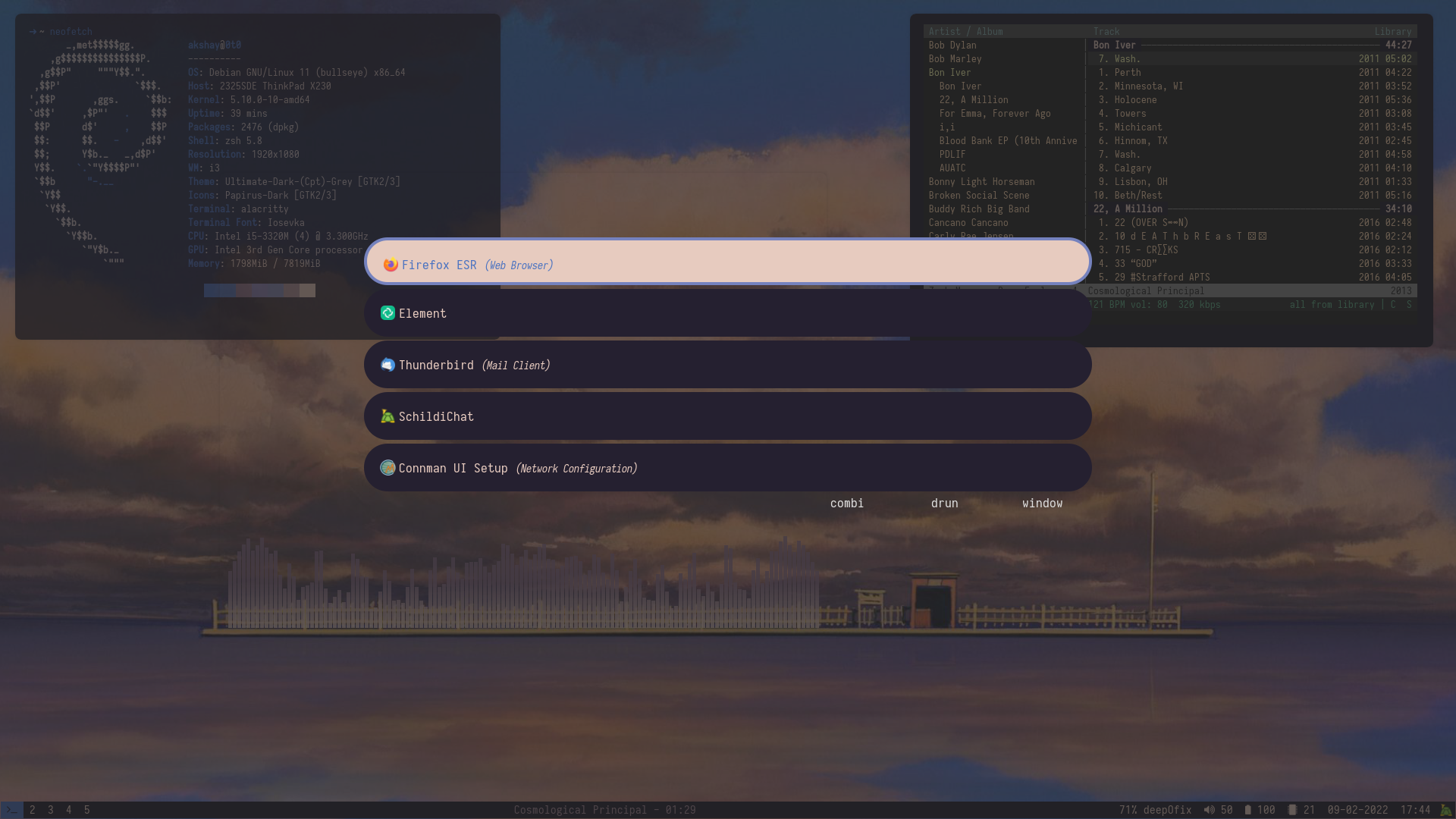
Task: Select the PDLIF album entry
Action: 952,155
